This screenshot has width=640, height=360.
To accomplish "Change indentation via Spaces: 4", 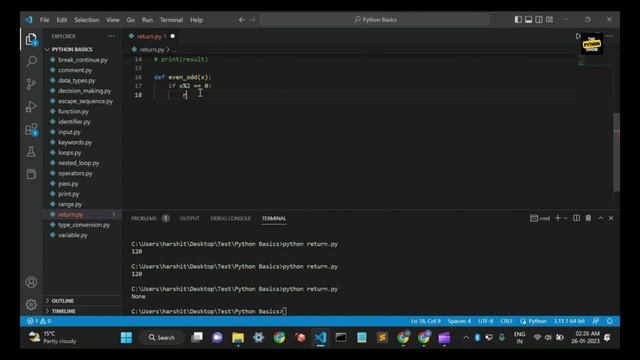I will [459, 321].
